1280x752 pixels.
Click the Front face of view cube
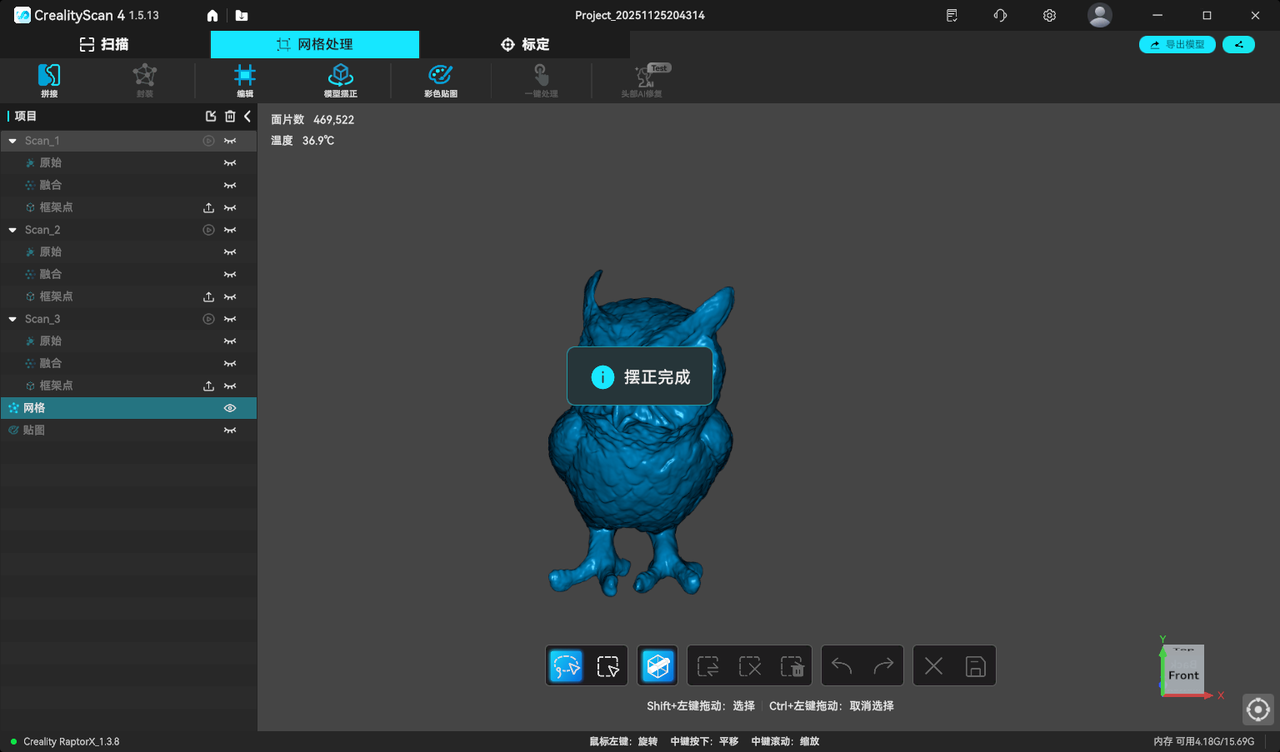1183,675
